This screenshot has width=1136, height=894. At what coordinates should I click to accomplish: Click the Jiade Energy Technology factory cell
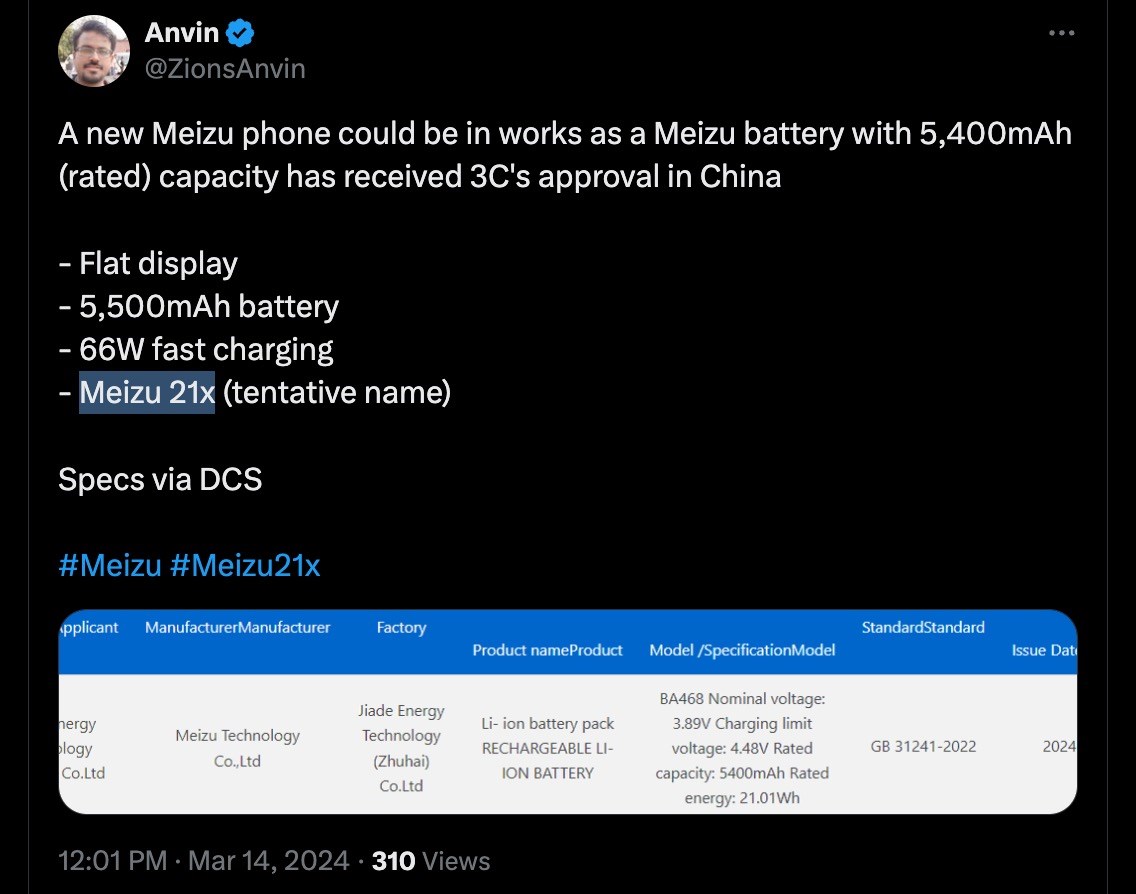pyautogui.click(x=401, y=748)
